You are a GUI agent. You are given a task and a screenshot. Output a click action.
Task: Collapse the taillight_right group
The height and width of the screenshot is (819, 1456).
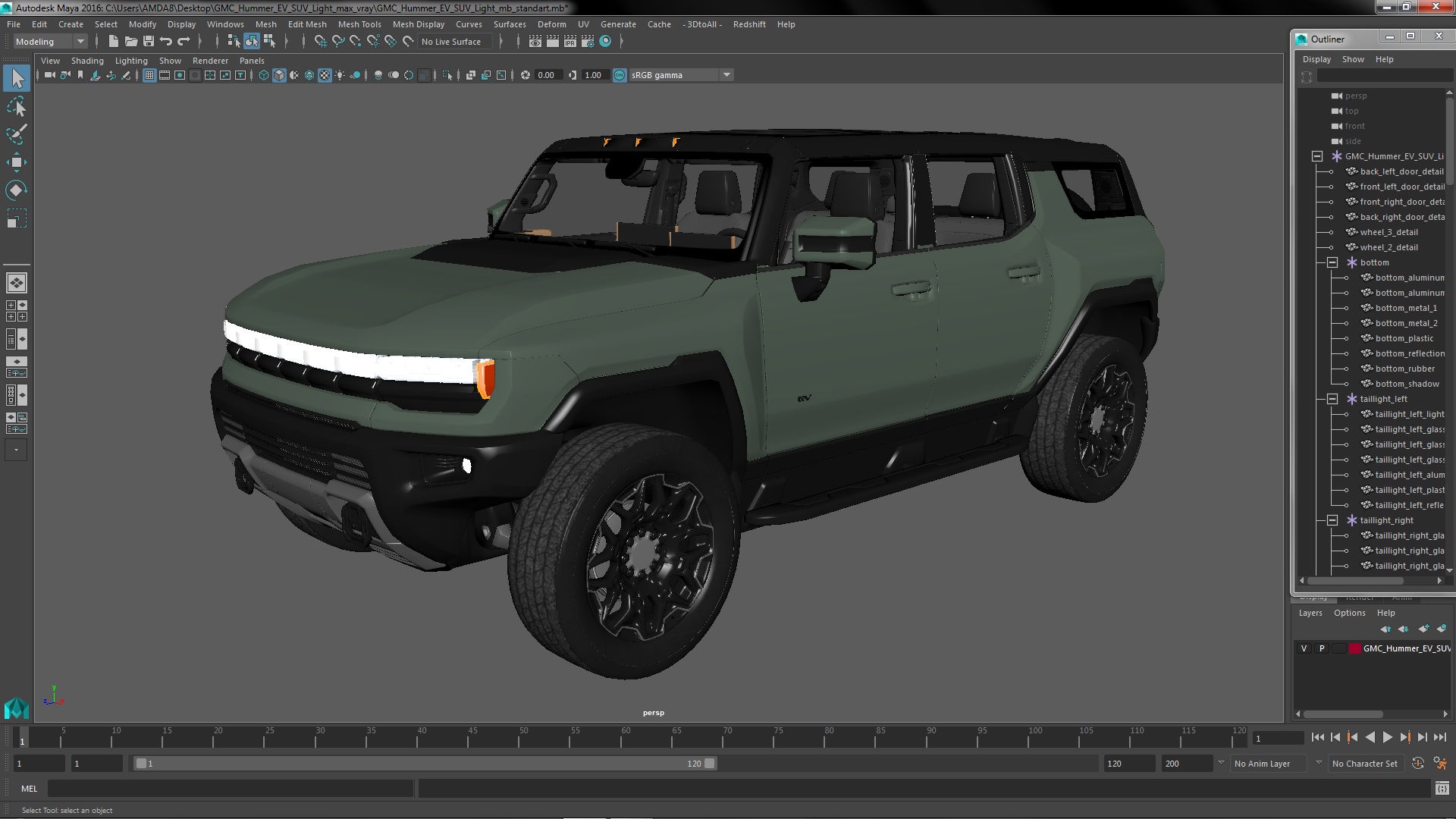(x=1332, y=520)
